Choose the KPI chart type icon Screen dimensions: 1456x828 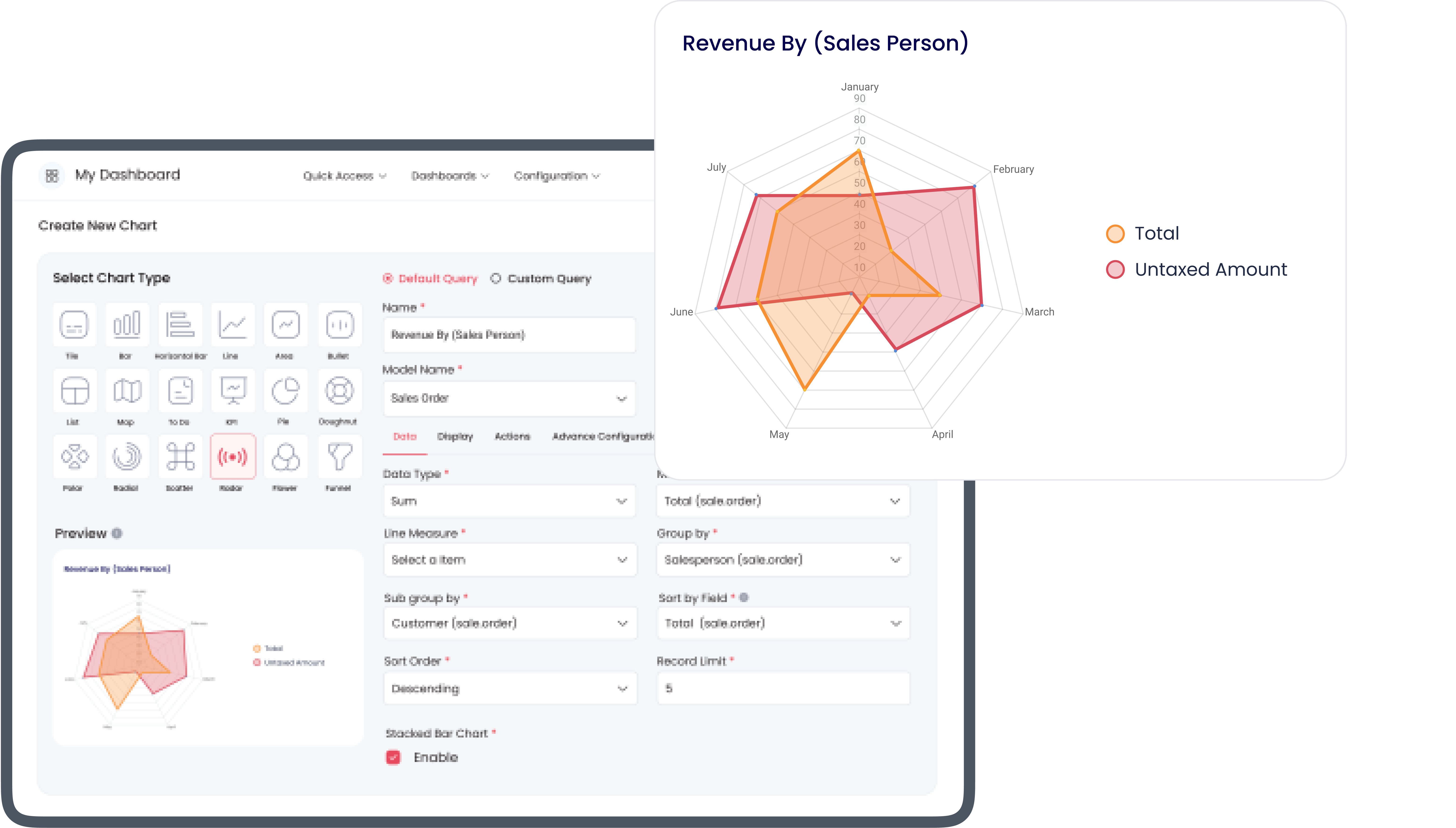233,391
